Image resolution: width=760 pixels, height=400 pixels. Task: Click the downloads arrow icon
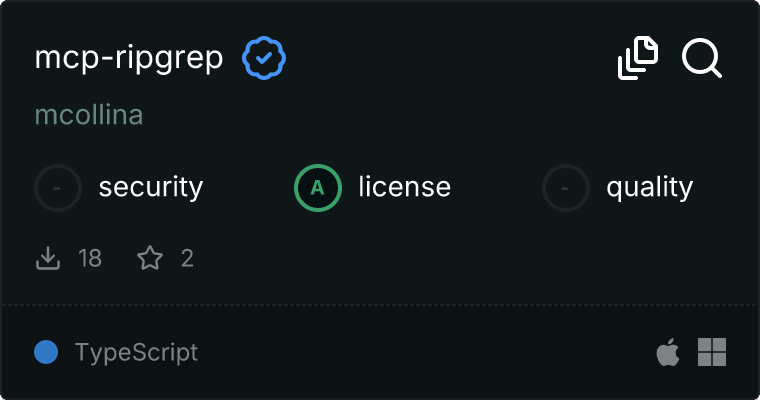[x=48, y=259]
